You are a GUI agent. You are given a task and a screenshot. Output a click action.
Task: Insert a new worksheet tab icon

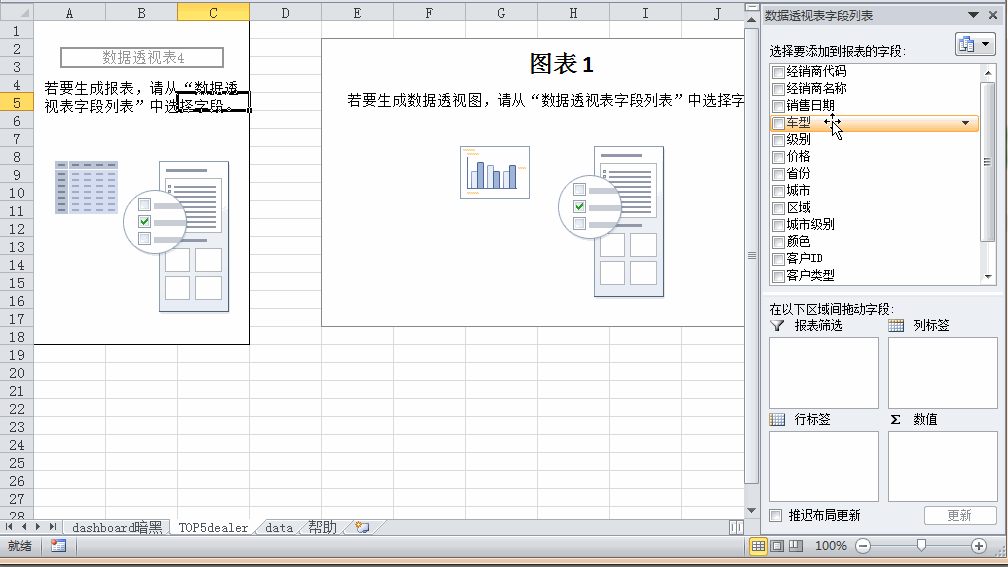coord(363,528)
